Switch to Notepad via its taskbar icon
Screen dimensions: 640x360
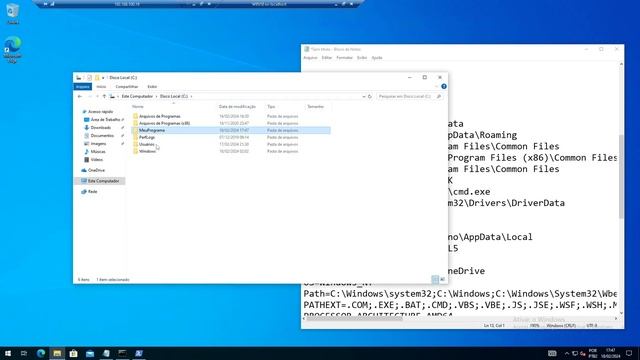tap(106, 353)
